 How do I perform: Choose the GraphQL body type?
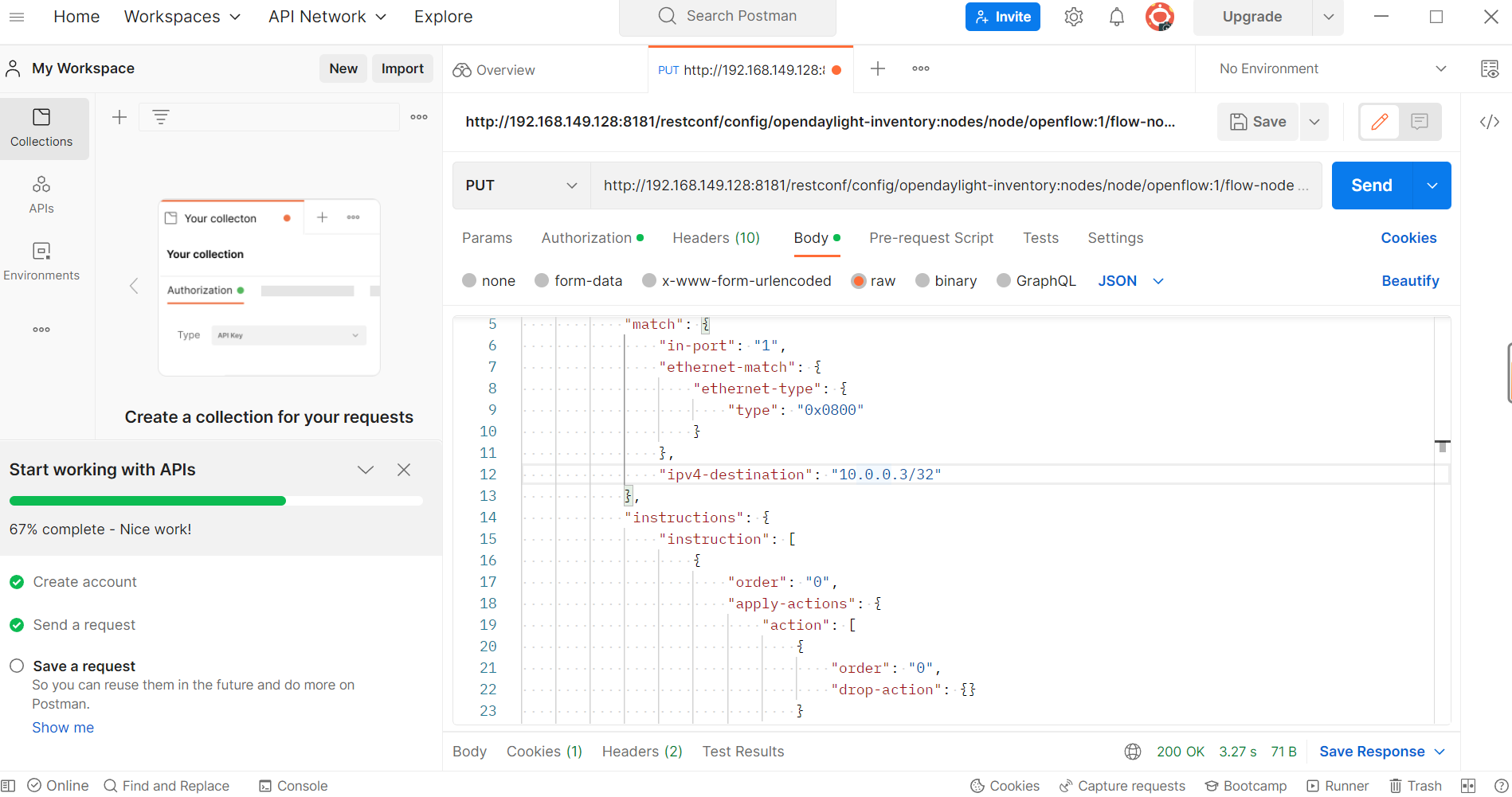(x=1036, y=281)
